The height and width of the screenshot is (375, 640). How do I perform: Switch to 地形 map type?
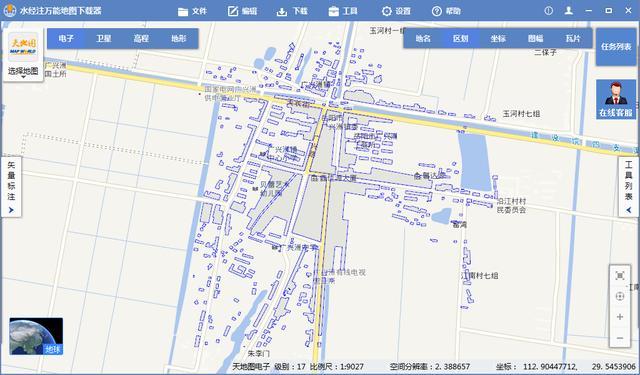tap(179, 38)
